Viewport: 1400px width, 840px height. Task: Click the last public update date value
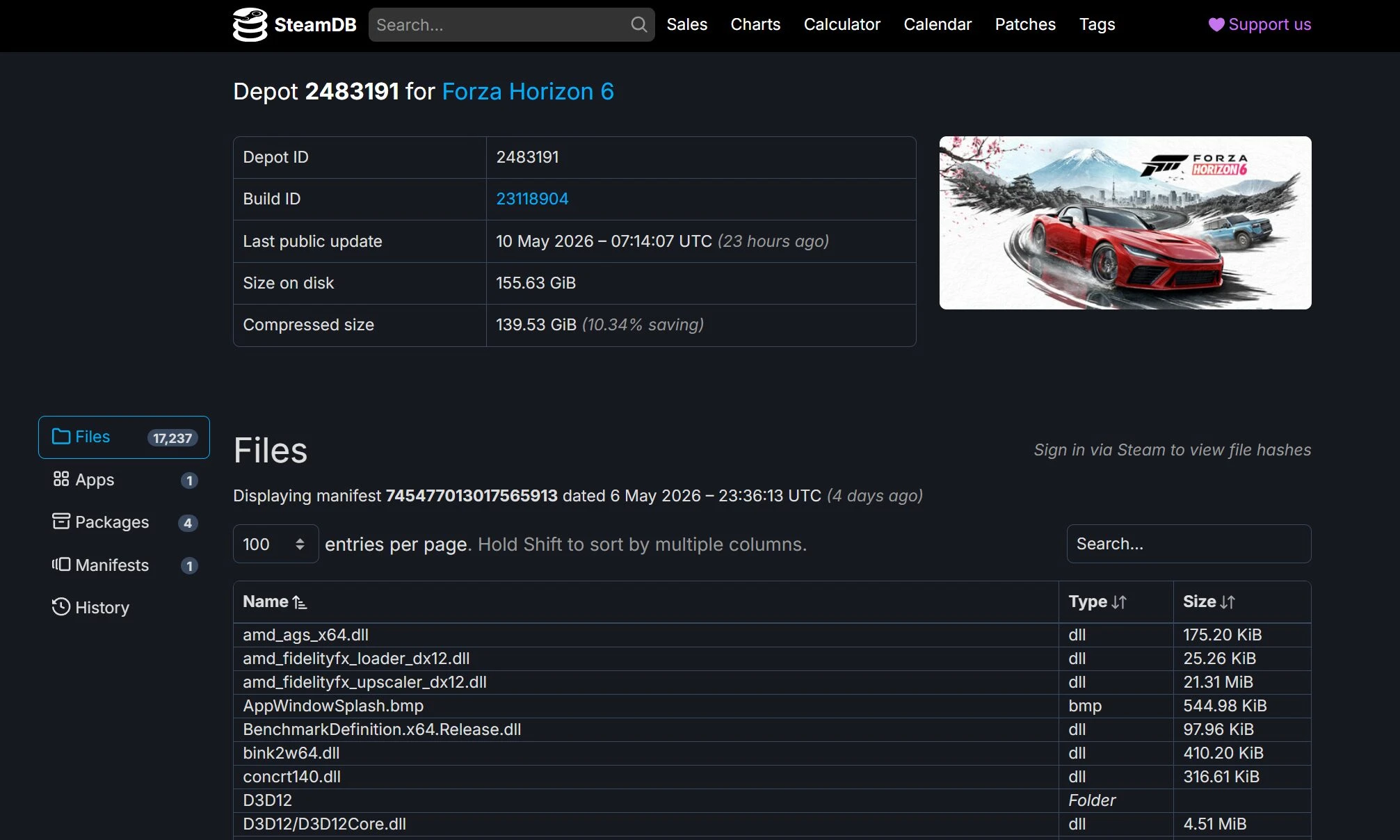pyautogui.click(x=604, y=241)
